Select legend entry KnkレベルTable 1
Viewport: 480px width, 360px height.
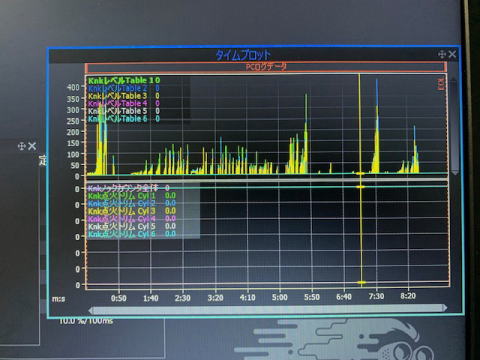(124, 80)
